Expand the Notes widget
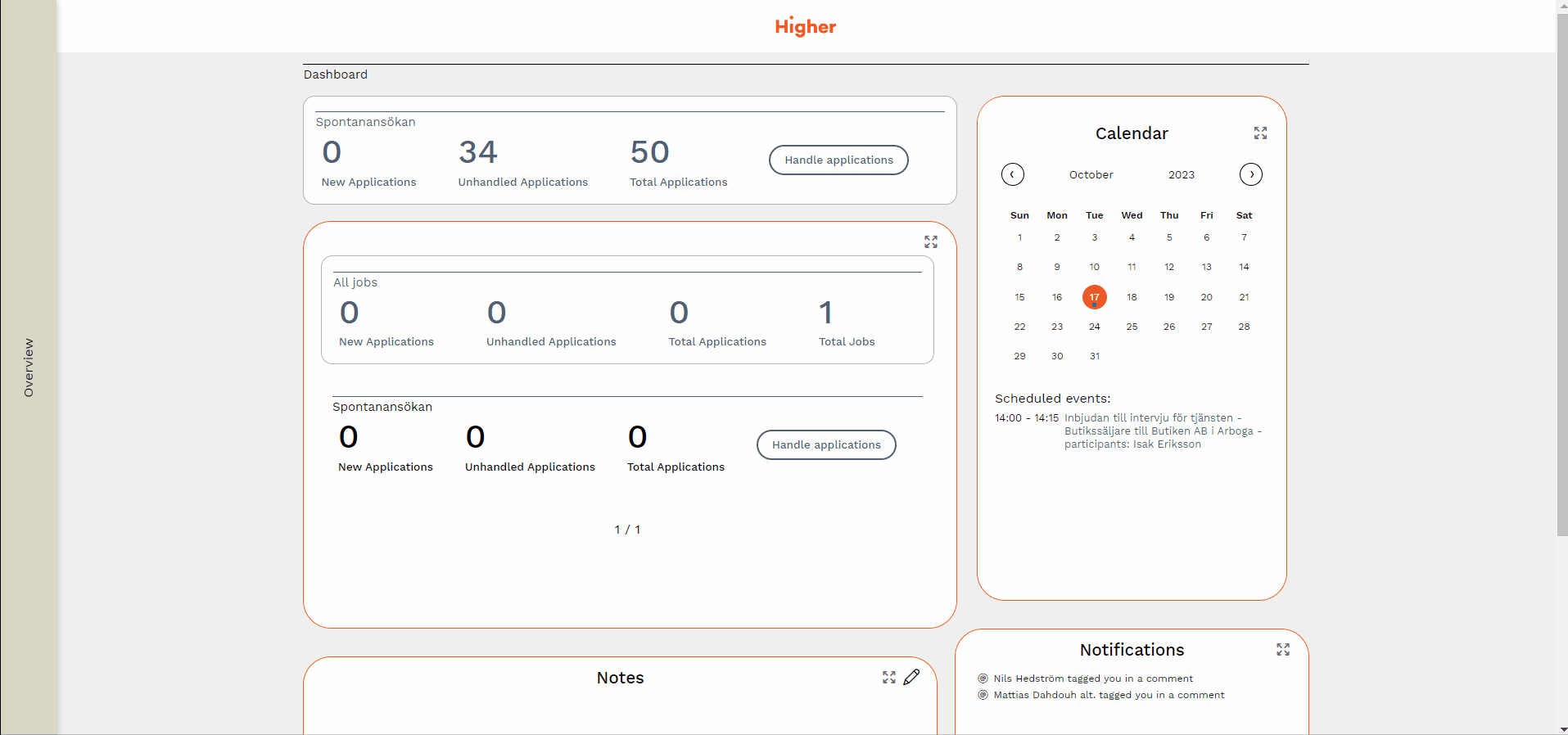The width and height of the screenshot is (1568, 735). (x=888, y=678)
